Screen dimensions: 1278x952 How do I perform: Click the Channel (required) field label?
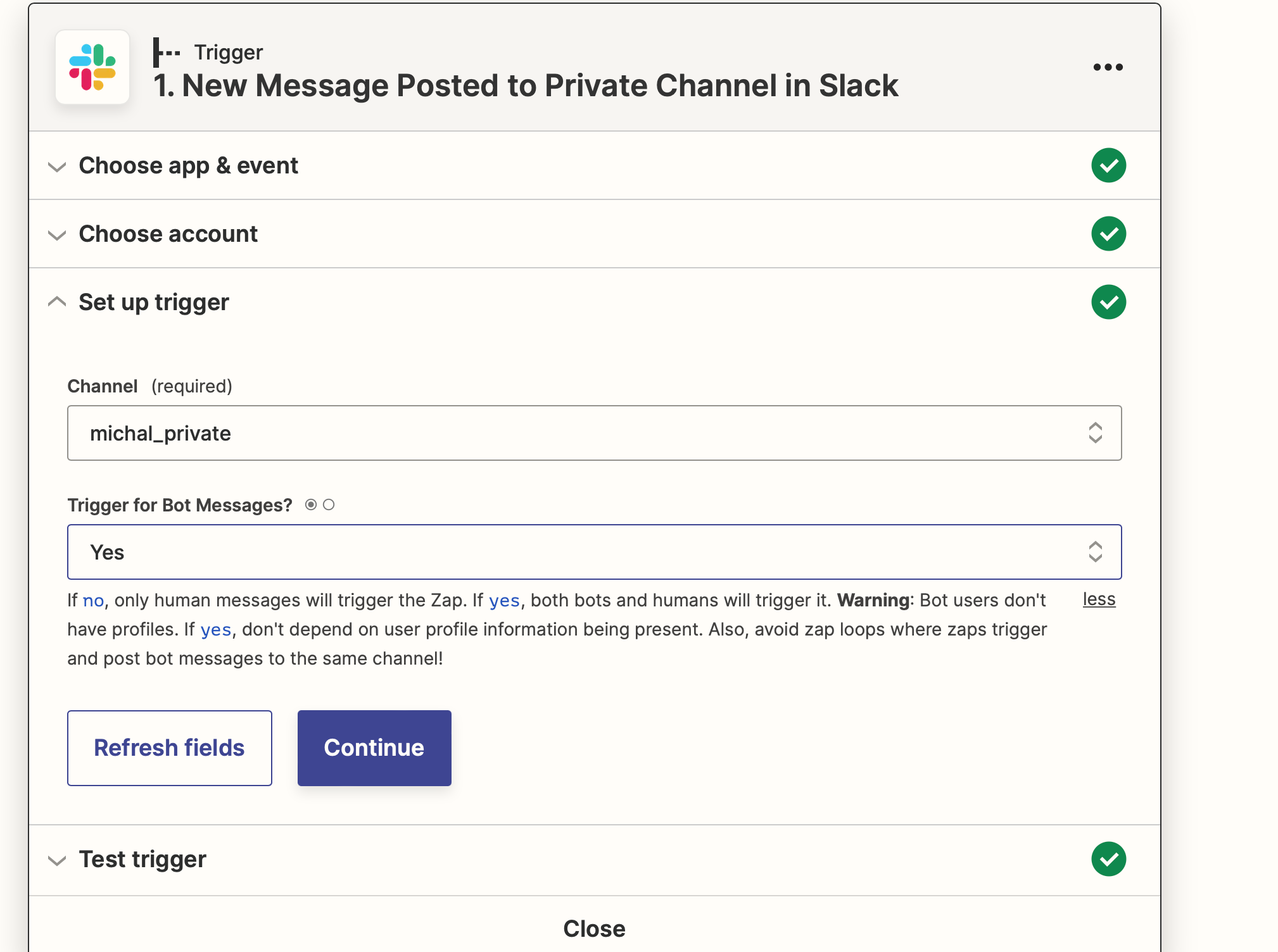pyautogui.click(x=150, y=386)
